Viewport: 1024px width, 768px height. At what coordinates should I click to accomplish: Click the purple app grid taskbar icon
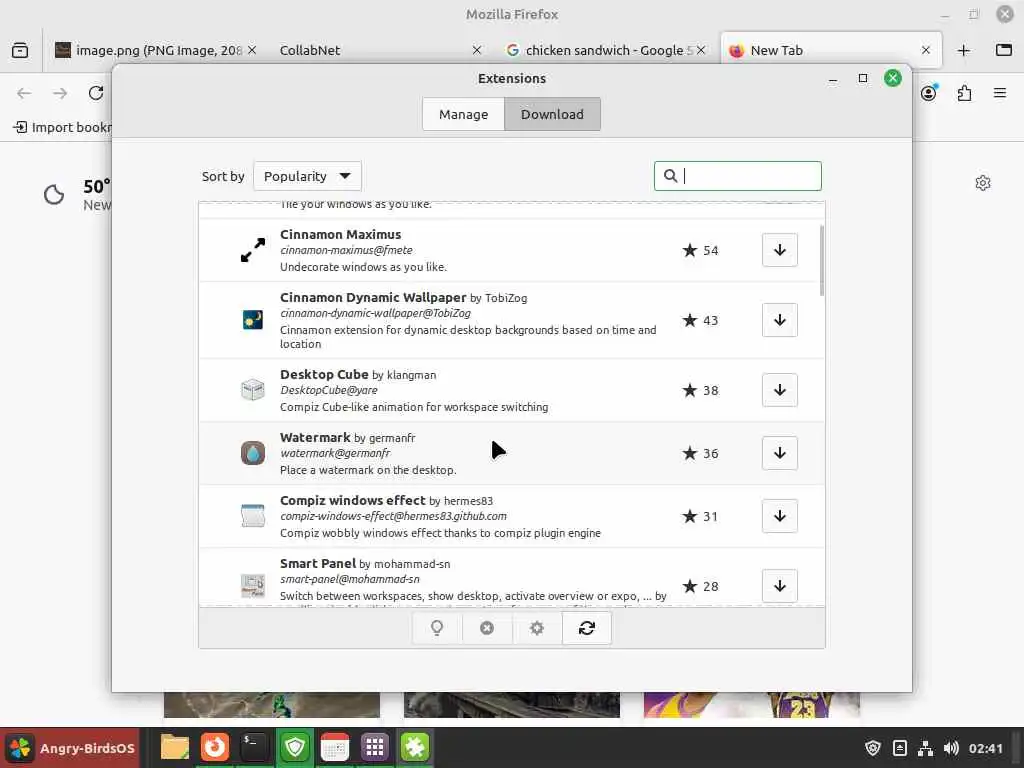375,747
